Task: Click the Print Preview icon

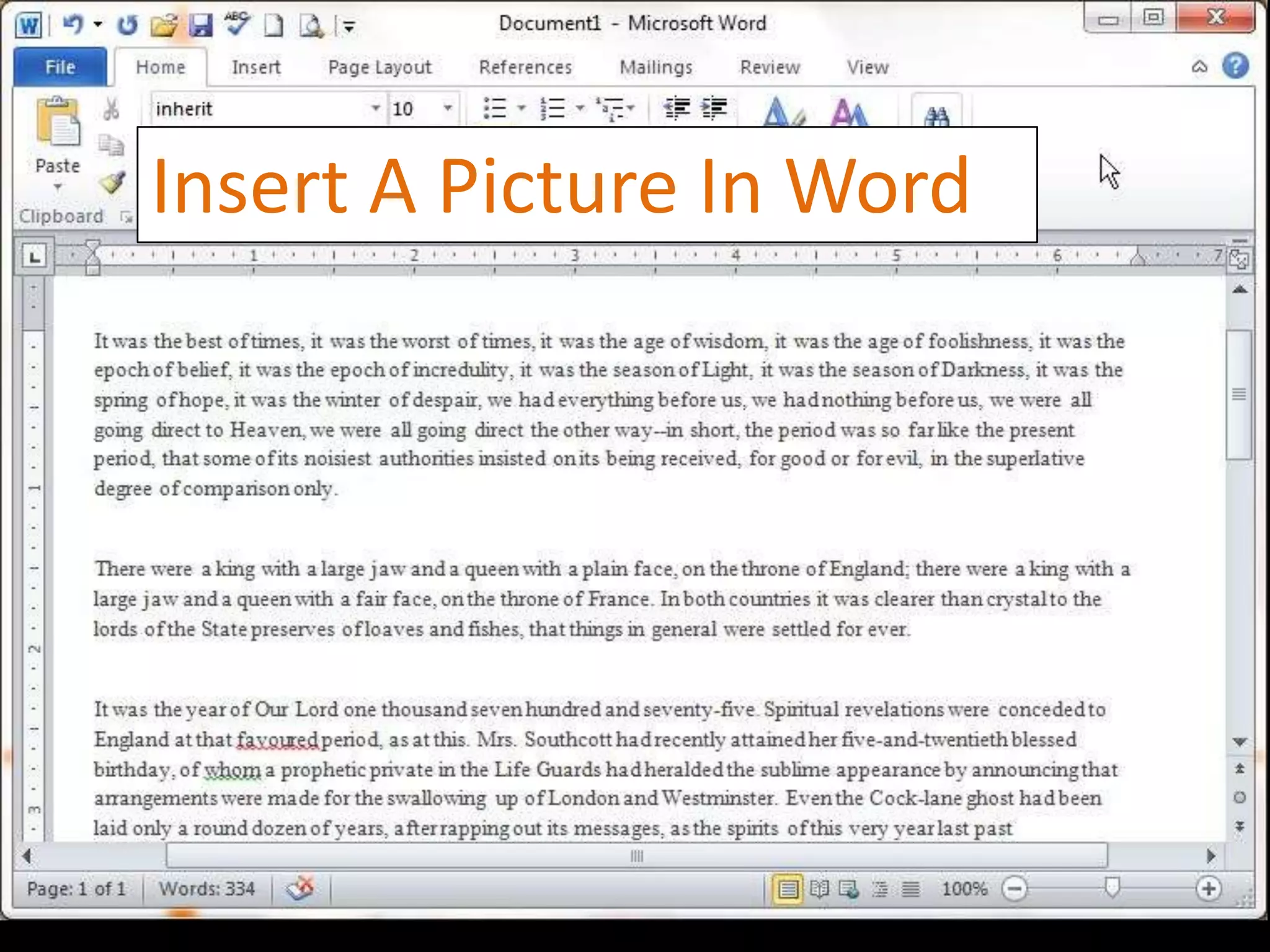Action: 311,25
